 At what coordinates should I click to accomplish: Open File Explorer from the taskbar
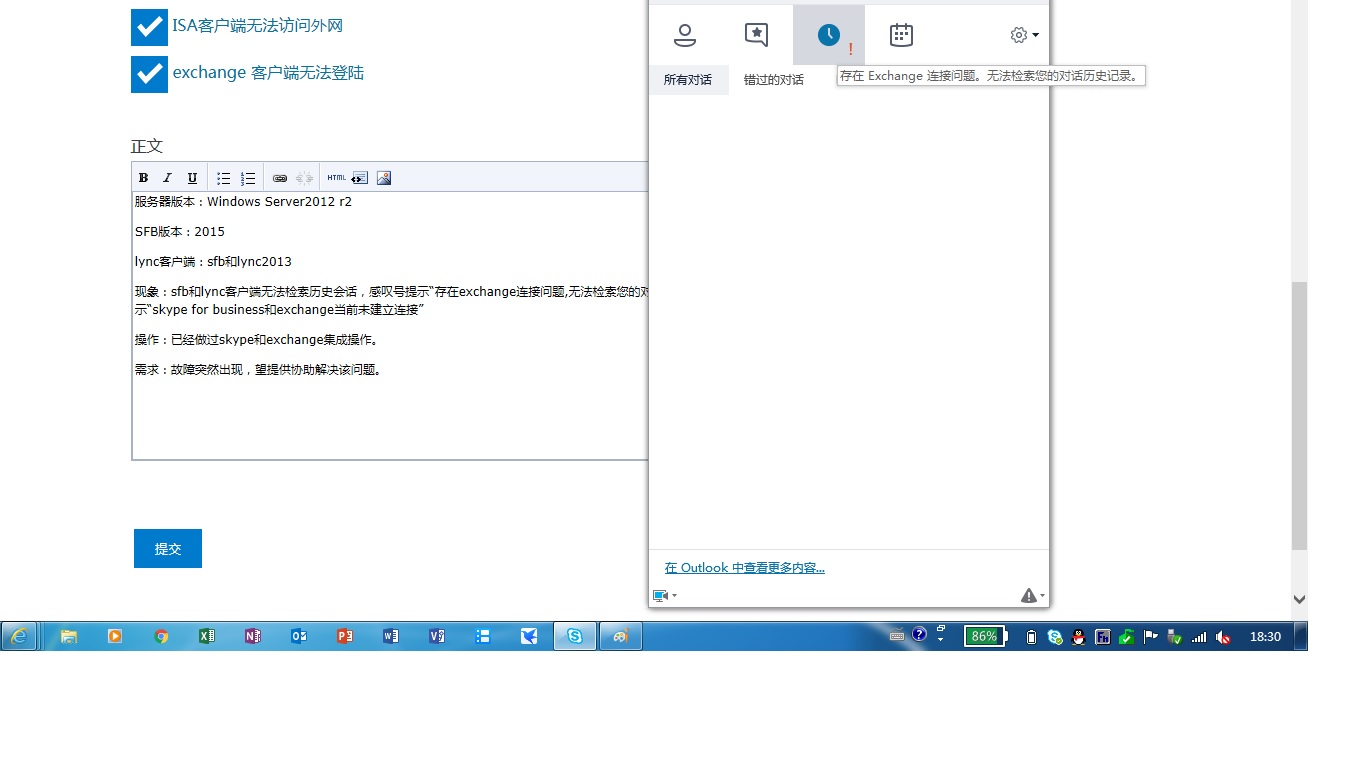pos(69,636)
